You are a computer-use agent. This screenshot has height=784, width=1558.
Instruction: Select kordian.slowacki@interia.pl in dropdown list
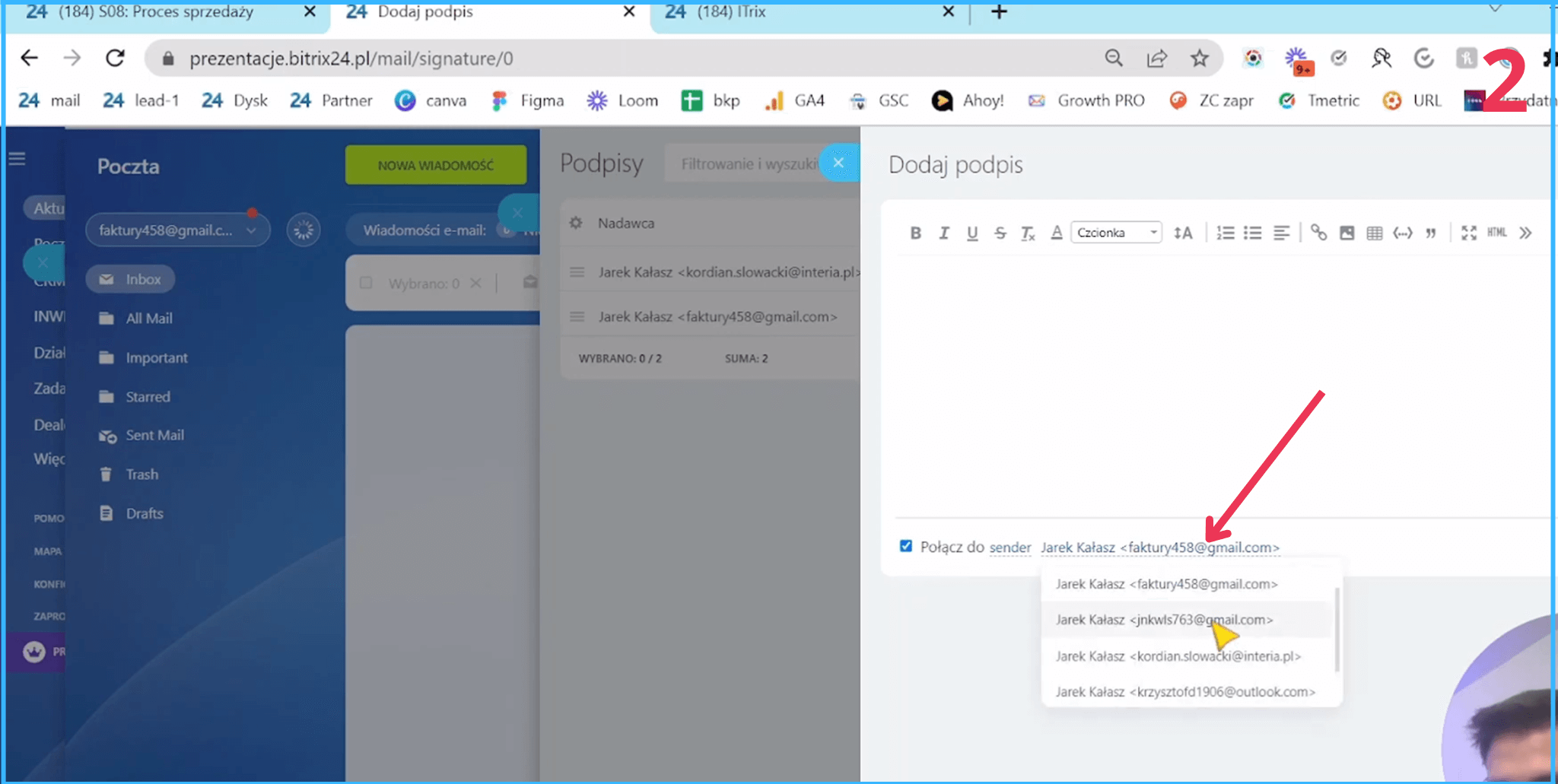(1178, 656)
